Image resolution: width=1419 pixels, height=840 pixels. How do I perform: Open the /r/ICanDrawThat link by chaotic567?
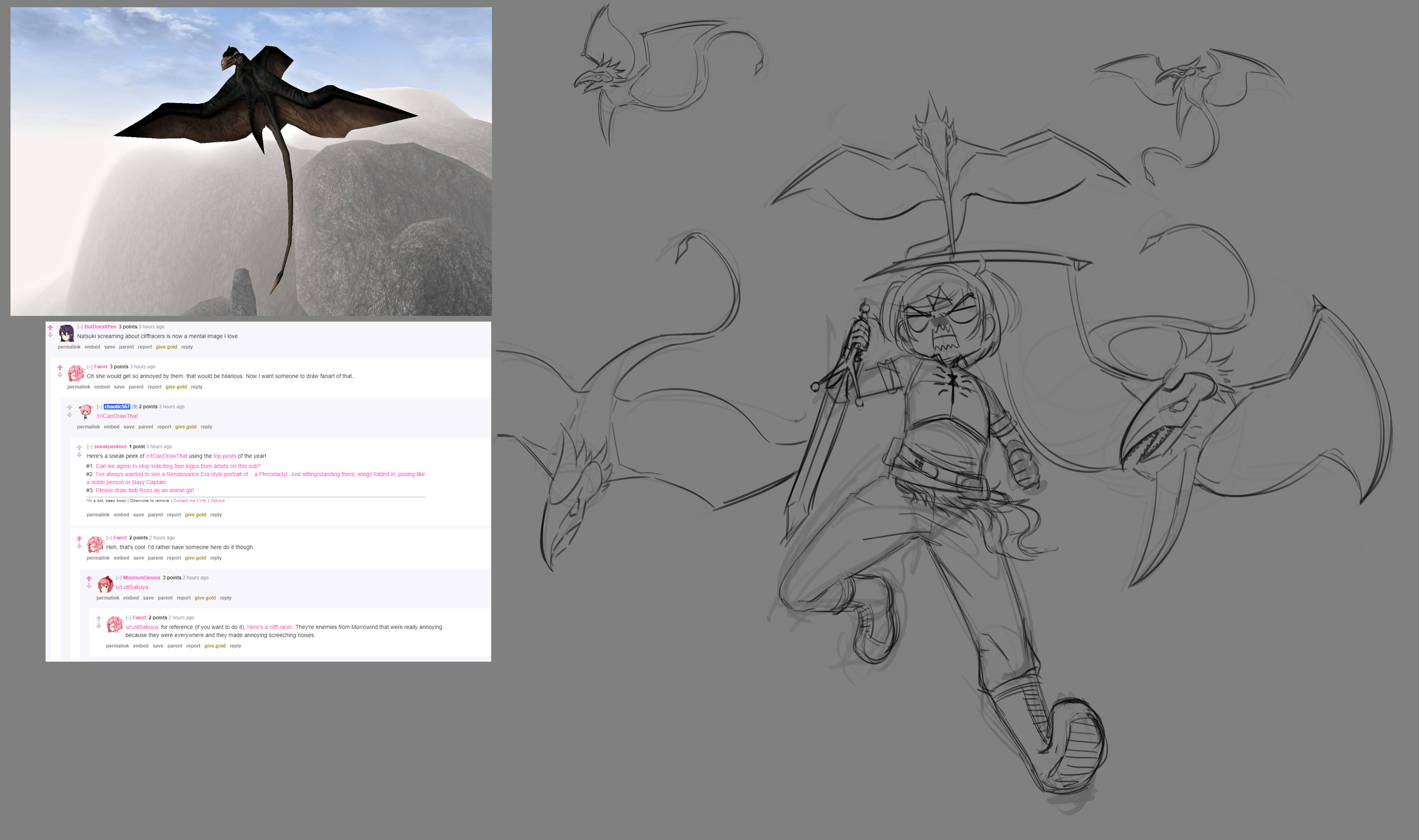[117, 416]
